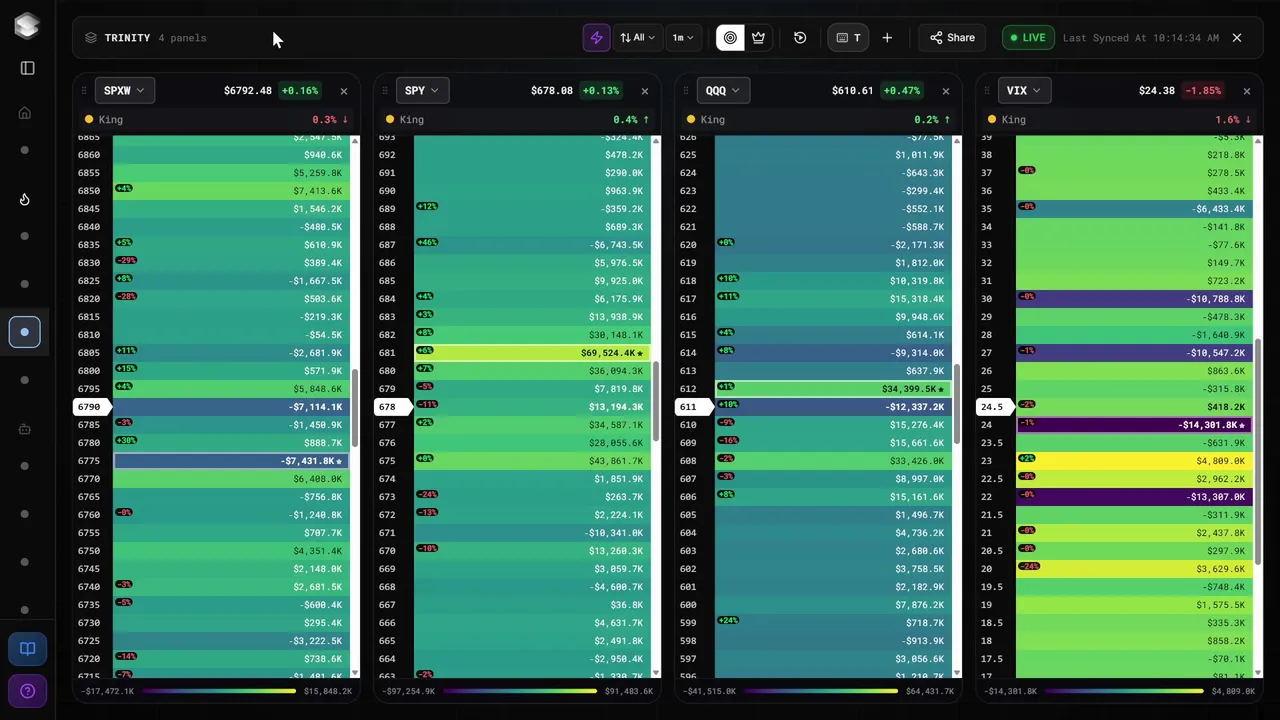1280x720 pixels.
Task: Close the Trinity toolbar with X icon
Action: click(1237, 38)
